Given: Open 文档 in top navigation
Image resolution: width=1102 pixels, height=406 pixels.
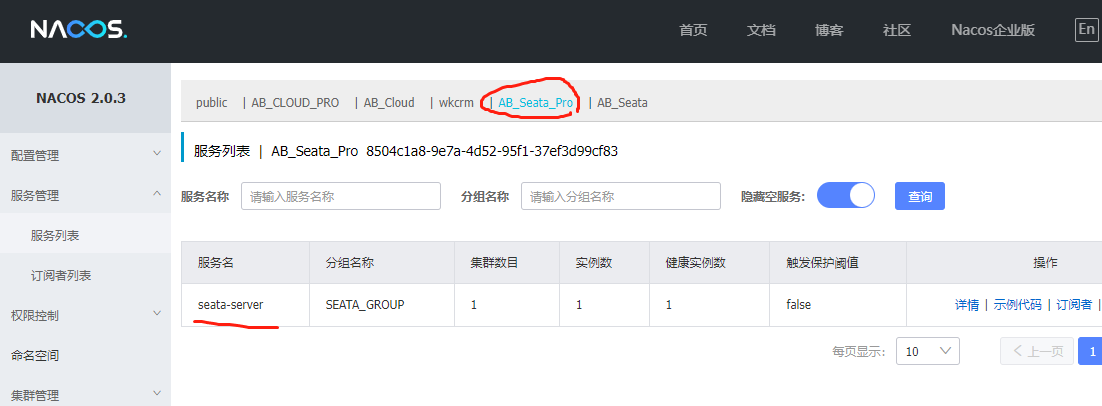Looking at the screenshot, I should pyautogui.click(x=761, y=30).
